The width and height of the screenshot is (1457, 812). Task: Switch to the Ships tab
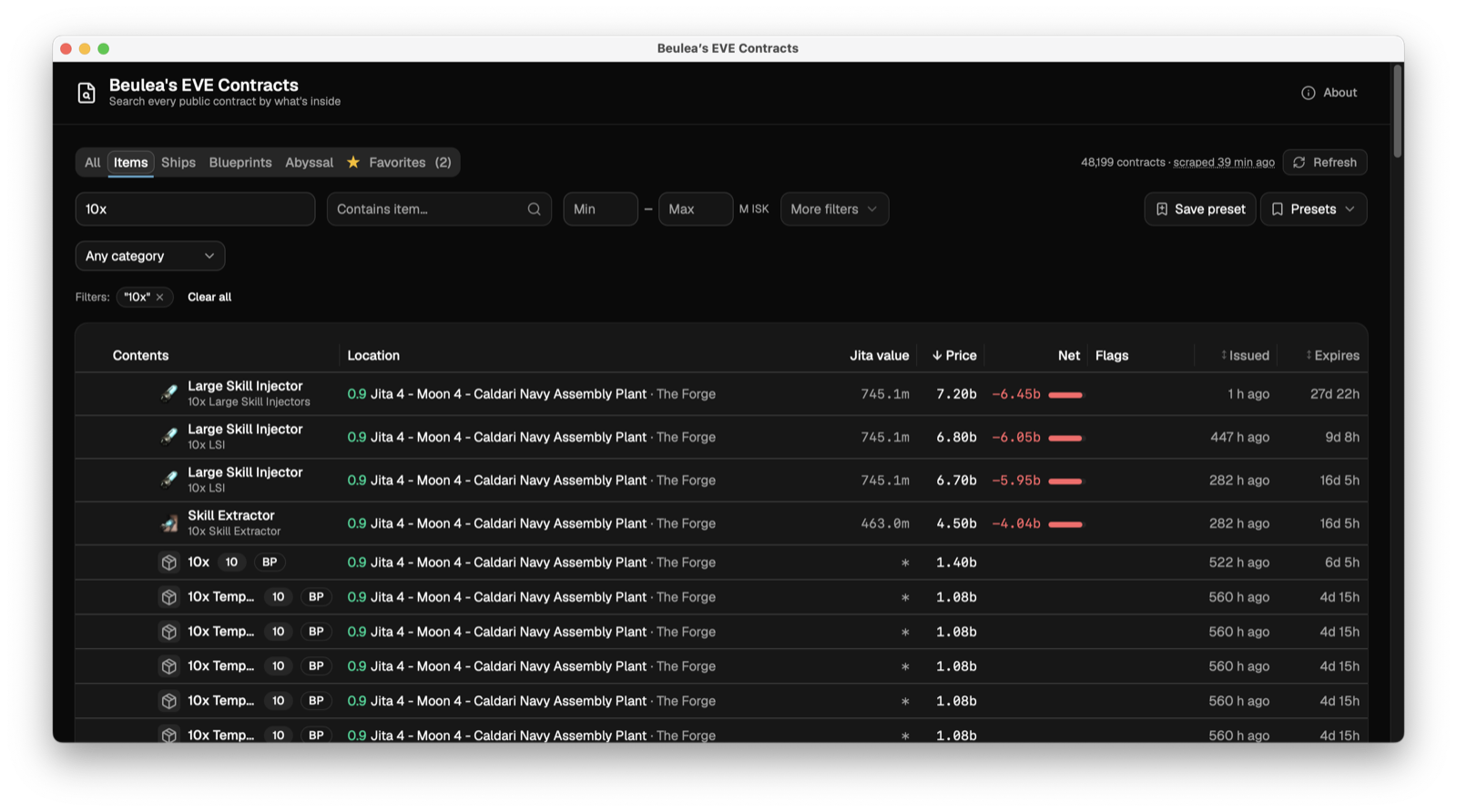[178, 162]
